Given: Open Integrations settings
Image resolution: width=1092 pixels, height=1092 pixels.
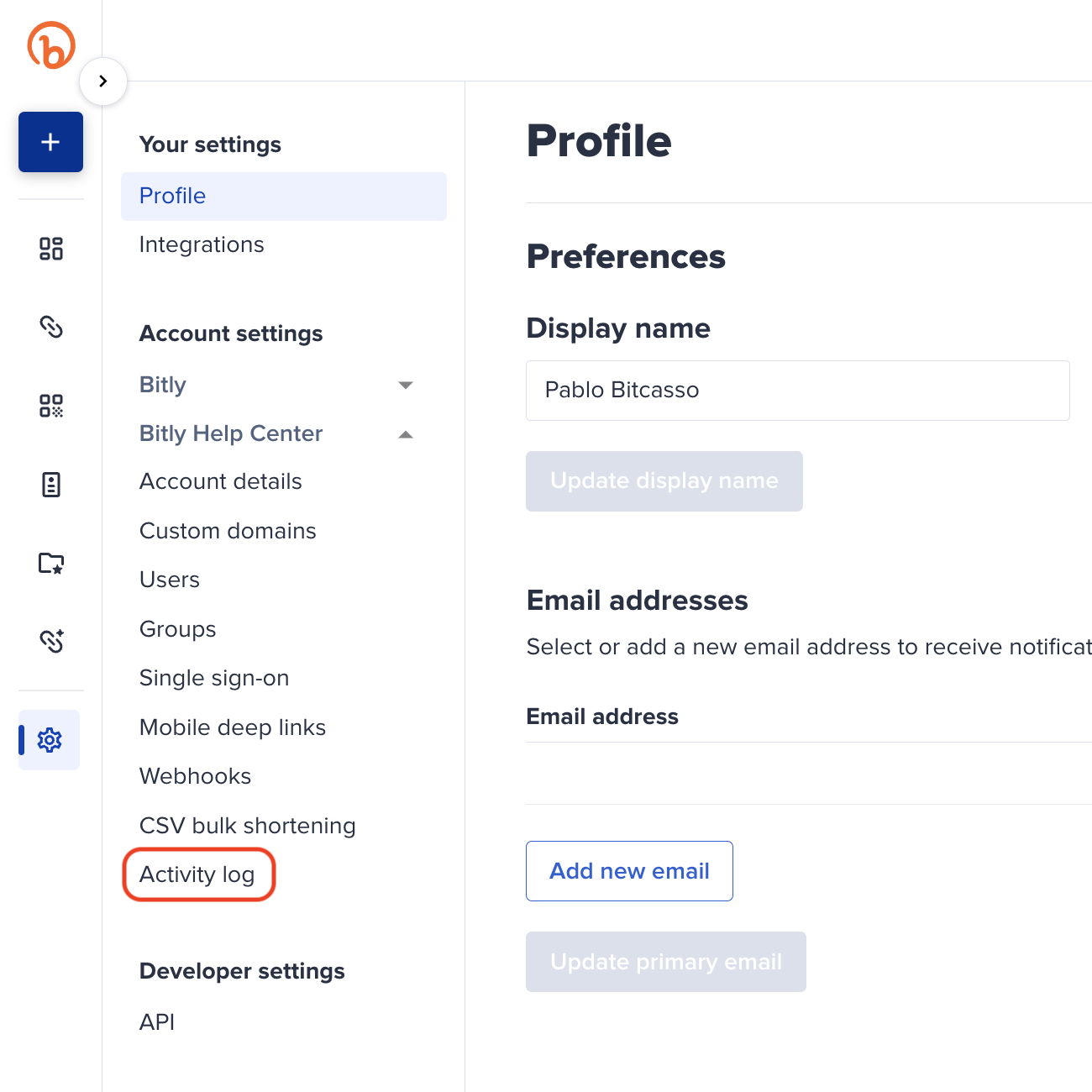Looking at the screenshot, I should (x=202, y=244).
